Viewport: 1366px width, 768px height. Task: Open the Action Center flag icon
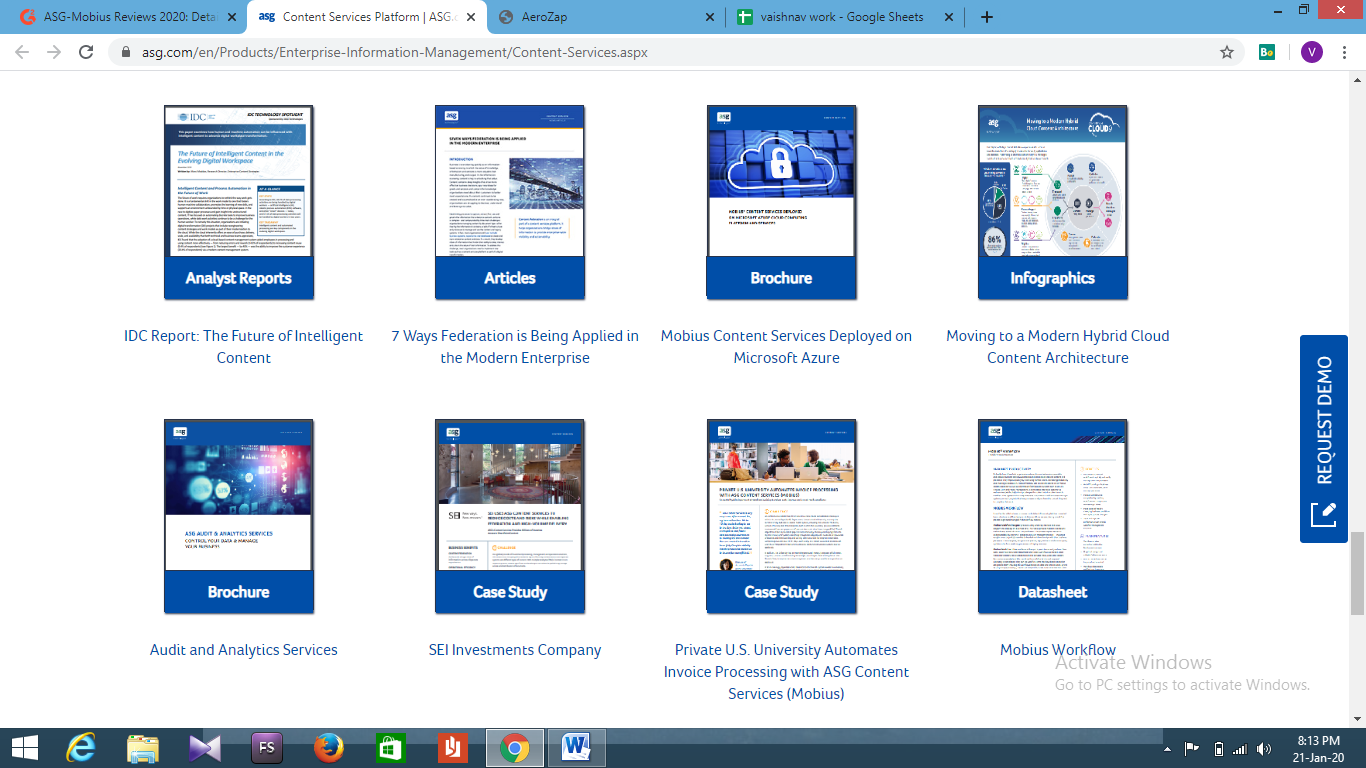(x=1192, y=749)
